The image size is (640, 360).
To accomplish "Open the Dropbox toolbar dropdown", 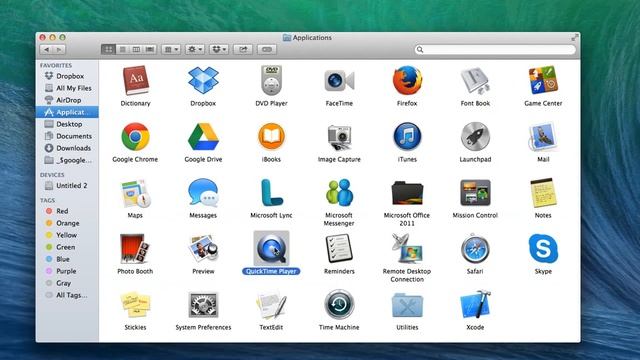I will (x=219, y=49).
